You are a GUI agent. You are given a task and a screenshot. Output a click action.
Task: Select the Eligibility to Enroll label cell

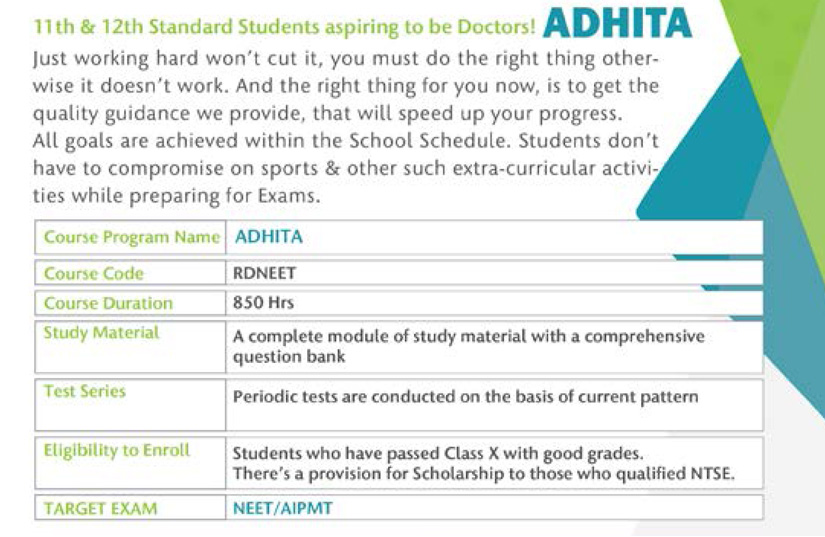click(x=116, y=450)
